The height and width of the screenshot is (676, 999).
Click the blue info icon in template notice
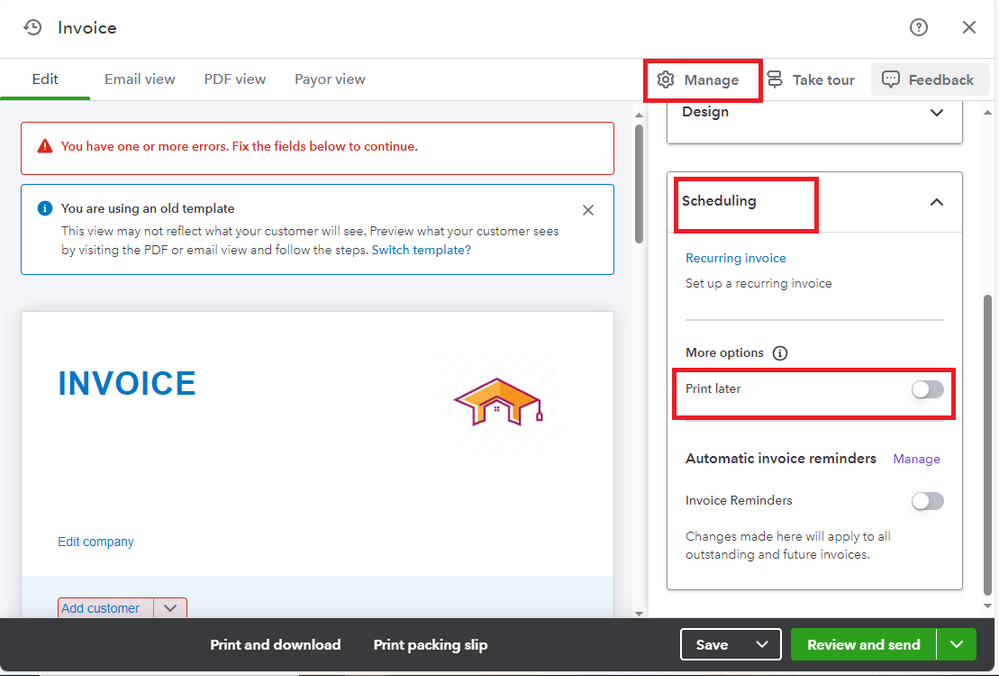(x=45, y=208)
